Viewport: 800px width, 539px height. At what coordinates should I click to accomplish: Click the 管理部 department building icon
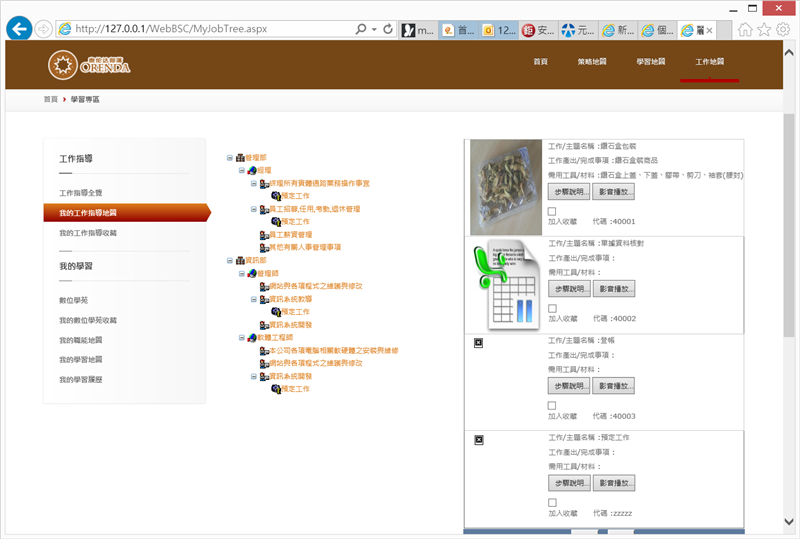pos(240,158)
